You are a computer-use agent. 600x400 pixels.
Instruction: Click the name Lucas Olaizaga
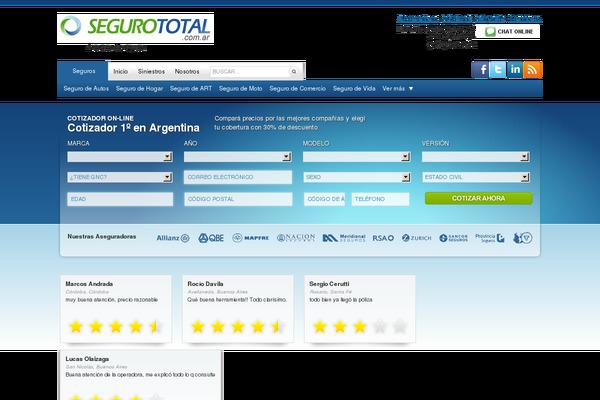(x=87, y=359)
